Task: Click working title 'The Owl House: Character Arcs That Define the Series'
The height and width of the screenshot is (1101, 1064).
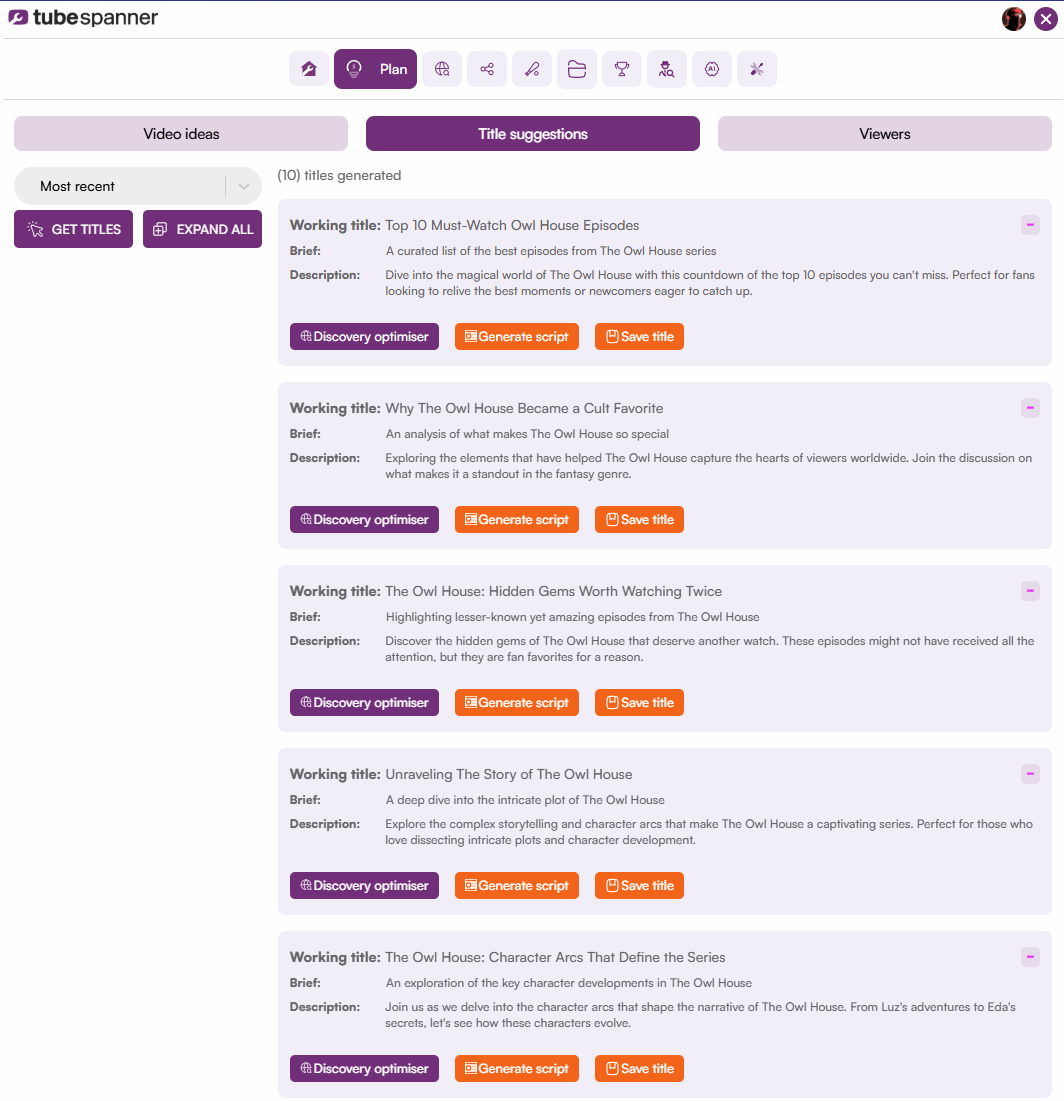Action: click(555, 957)
